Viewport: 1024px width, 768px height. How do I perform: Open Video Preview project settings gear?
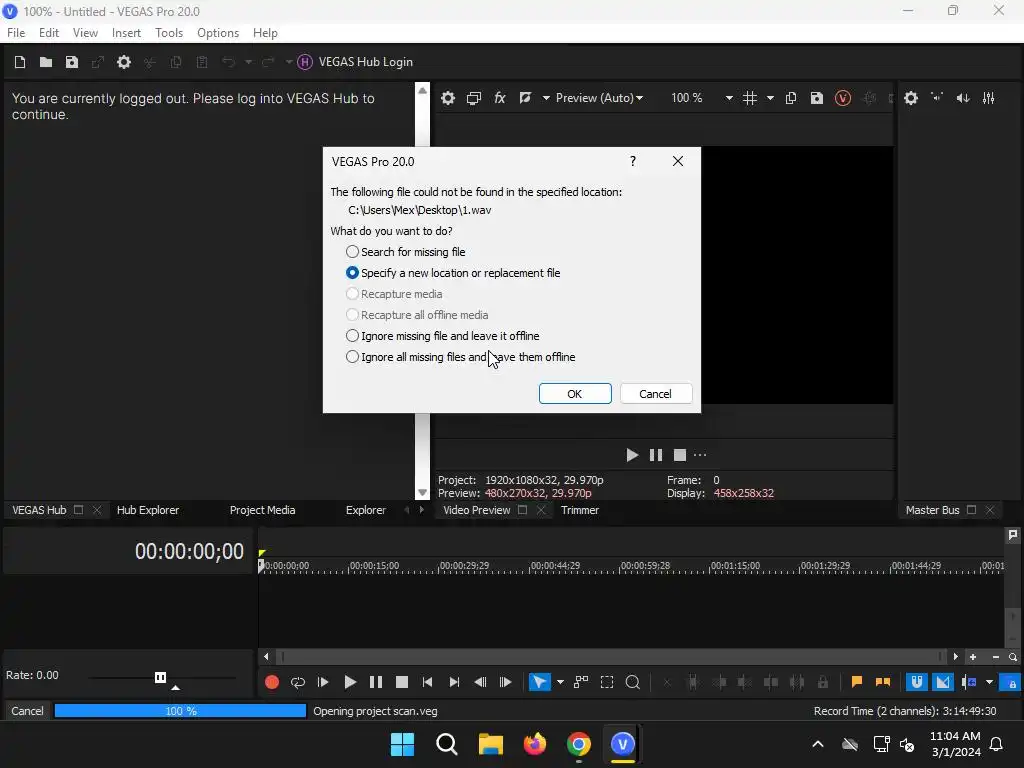coord(448,98)
